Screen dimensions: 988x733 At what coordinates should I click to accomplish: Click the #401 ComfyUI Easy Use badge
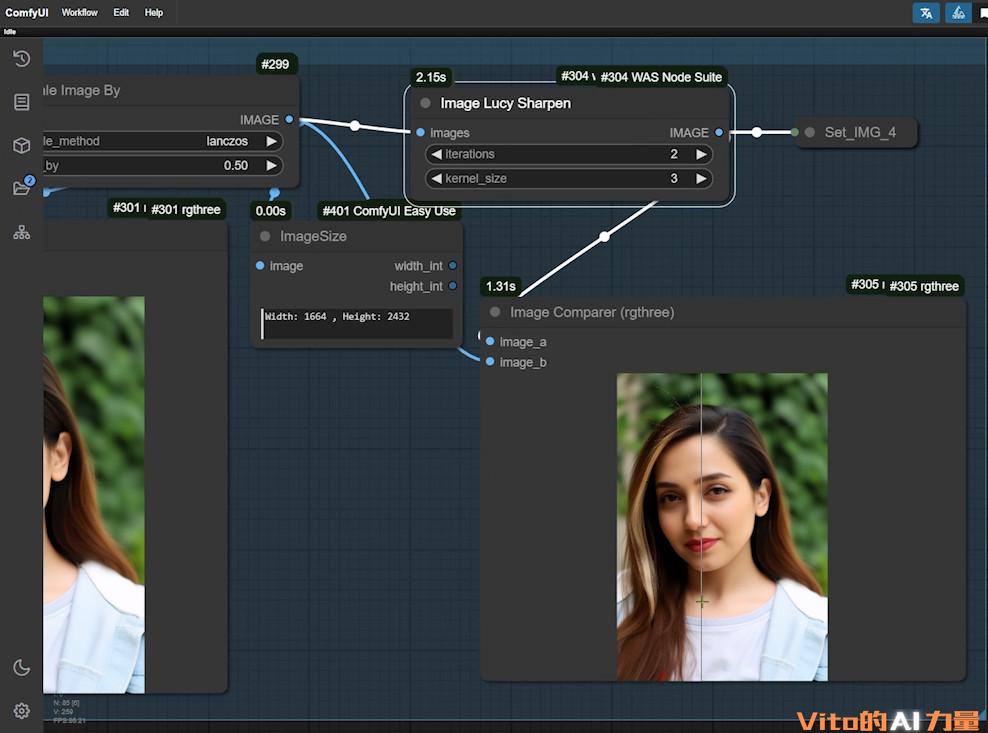pyautogui.click(x=389, y=211)
